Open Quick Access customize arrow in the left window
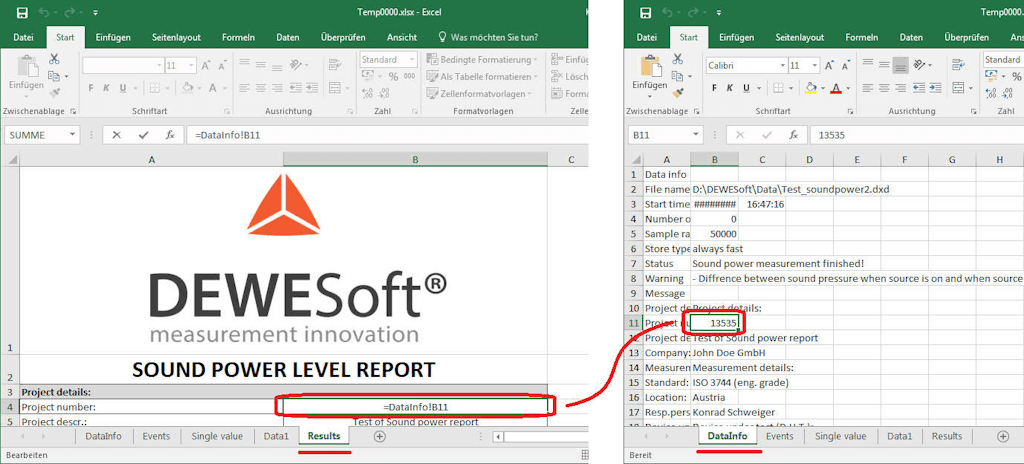This screenshot has width=1024, height=464. click(95, 13)
